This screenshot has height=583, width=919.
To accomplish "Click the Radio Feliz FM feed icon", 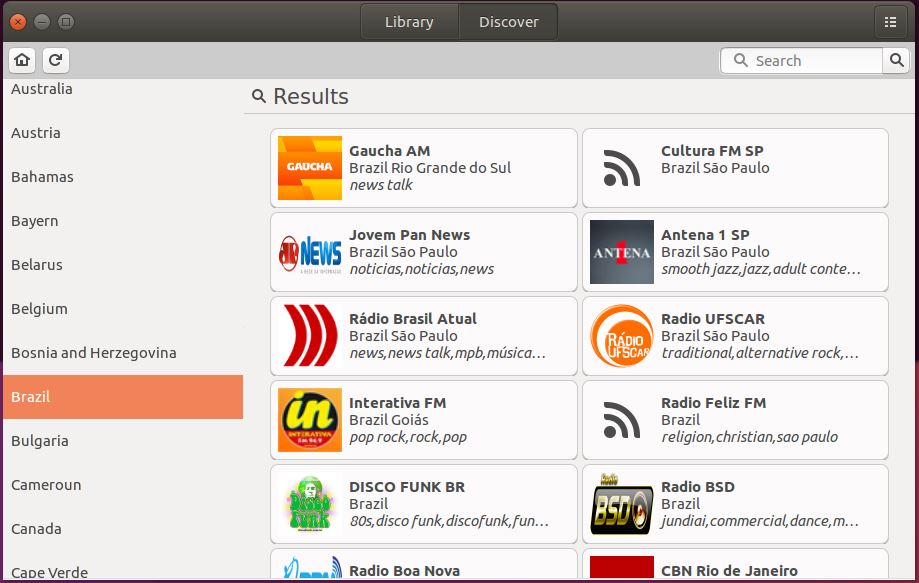I will pyautogui.click(x=622, y=420).
